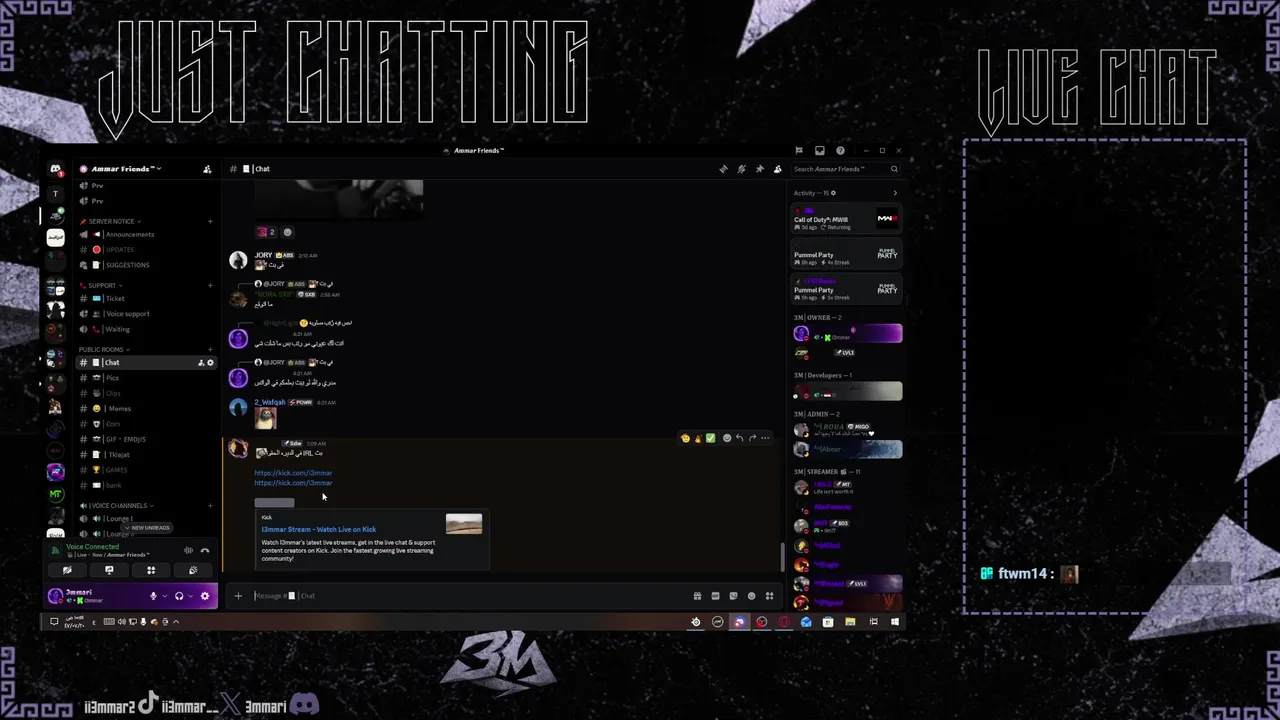
Task: Collapse the SUPPORT category
Action: (101, 285)
